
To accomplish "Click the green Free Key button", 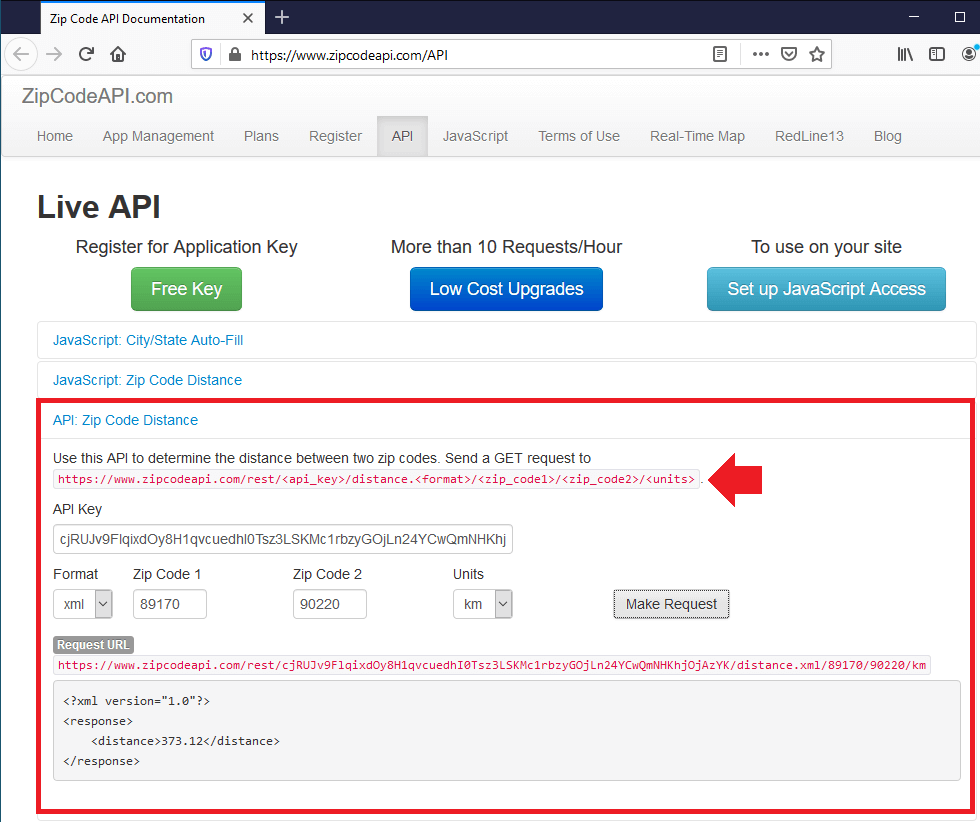I will [x=186, y=289].
